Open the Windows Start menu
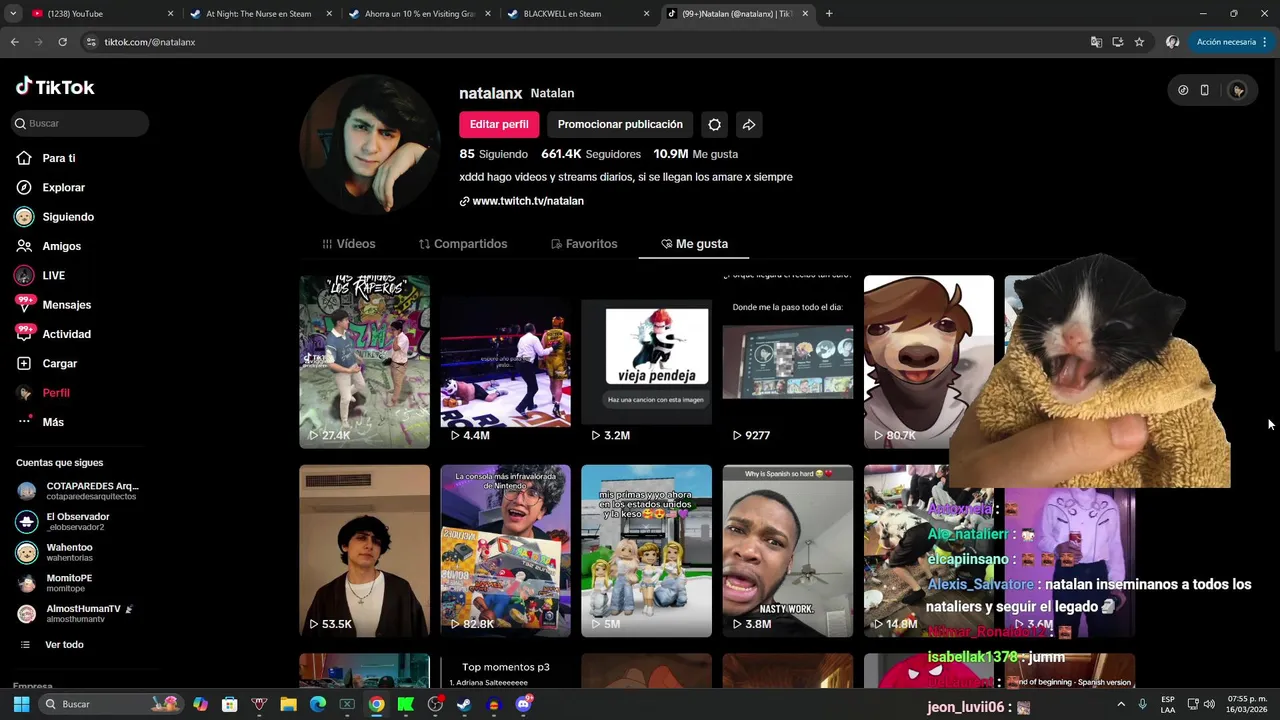 coord(21,704)
